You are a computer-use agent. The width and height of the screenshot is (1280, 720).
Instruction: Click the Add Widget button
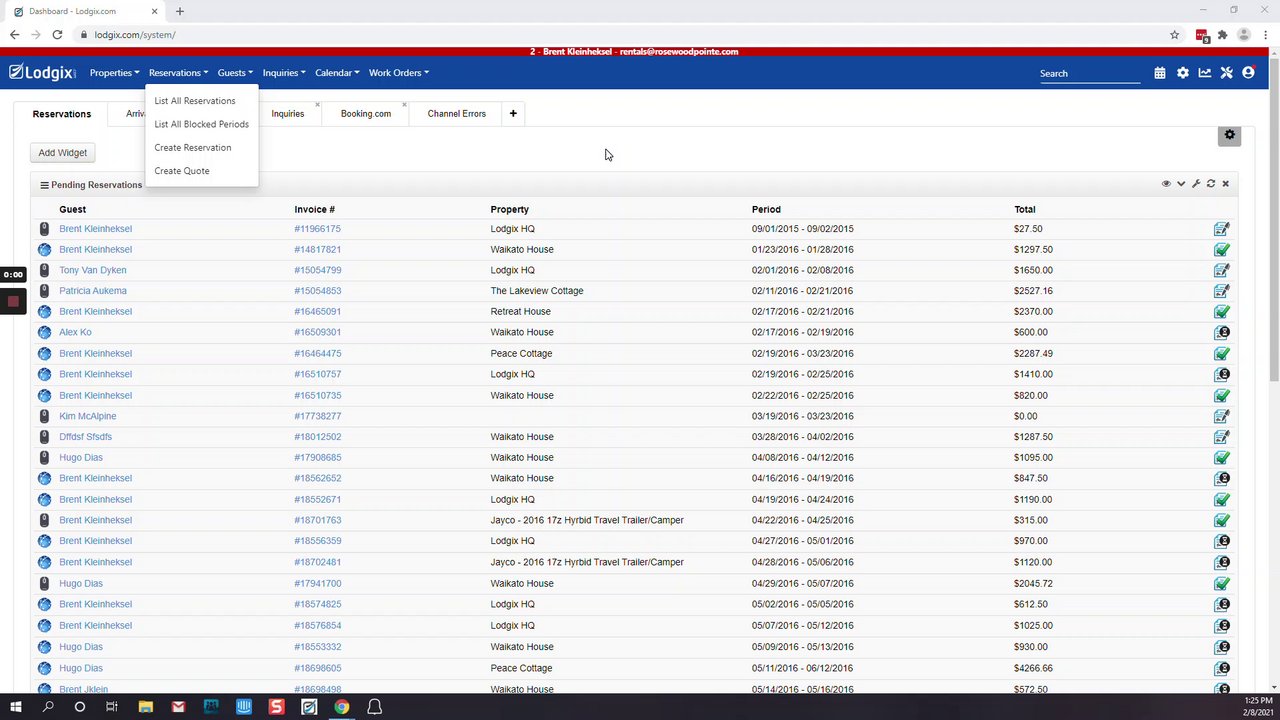[x=63, y=153]
